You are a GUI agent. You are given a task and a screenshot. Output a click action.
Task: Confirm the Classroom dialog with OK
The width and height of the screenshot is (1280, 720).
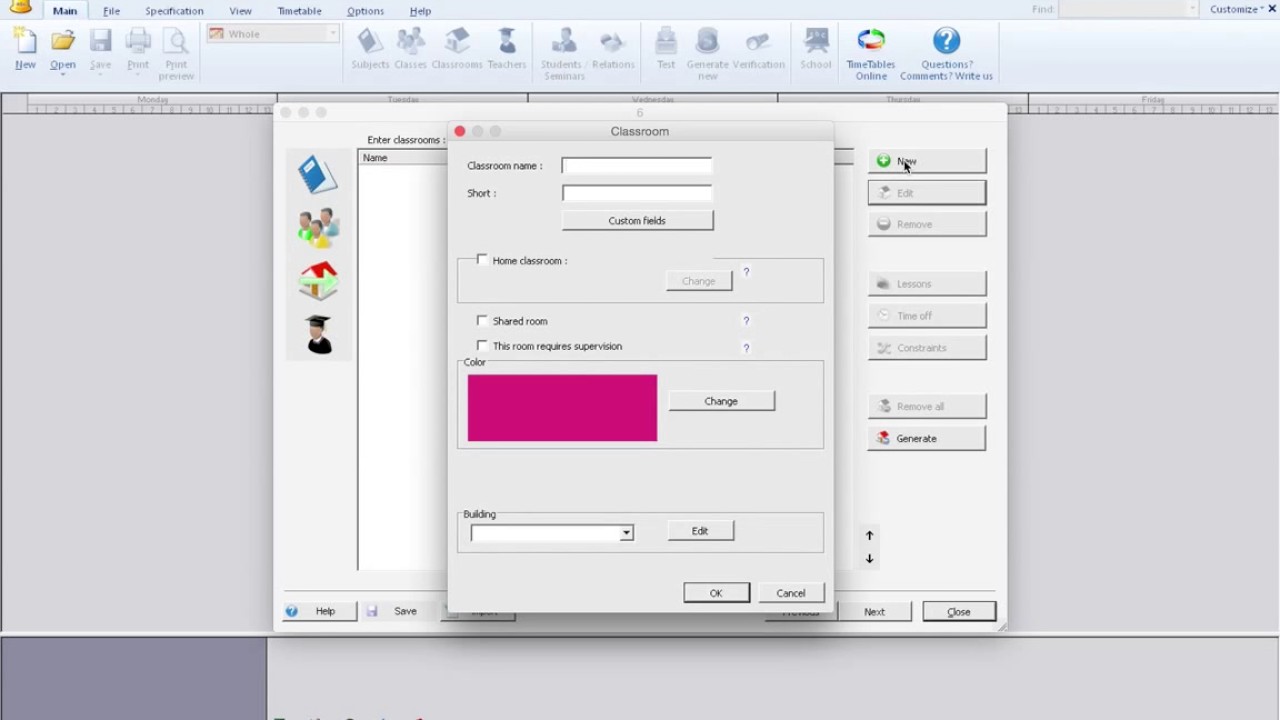(x=716, y=593)
